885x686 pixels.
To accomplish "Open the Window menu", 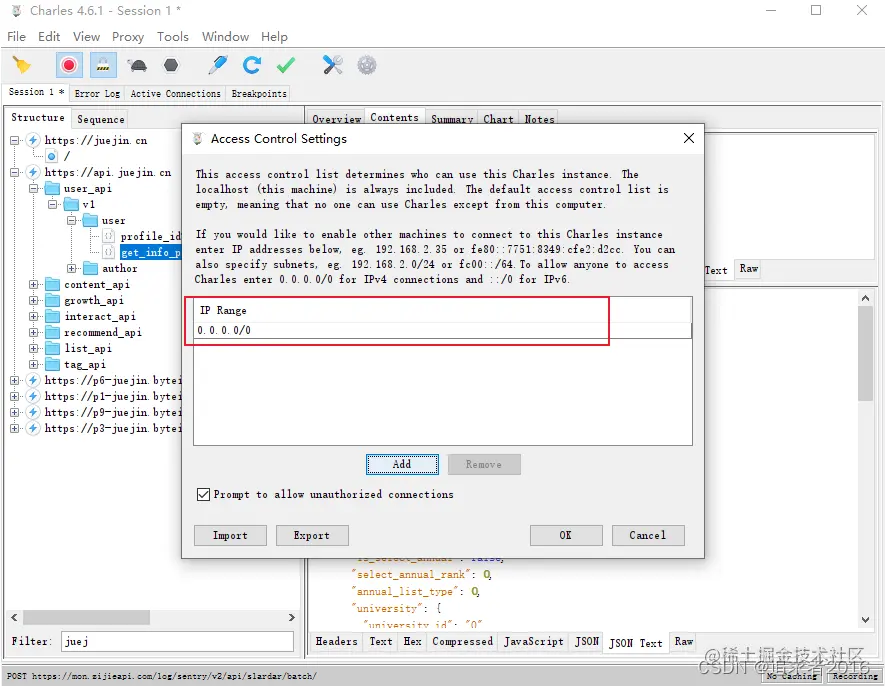I will coord(225,37).
